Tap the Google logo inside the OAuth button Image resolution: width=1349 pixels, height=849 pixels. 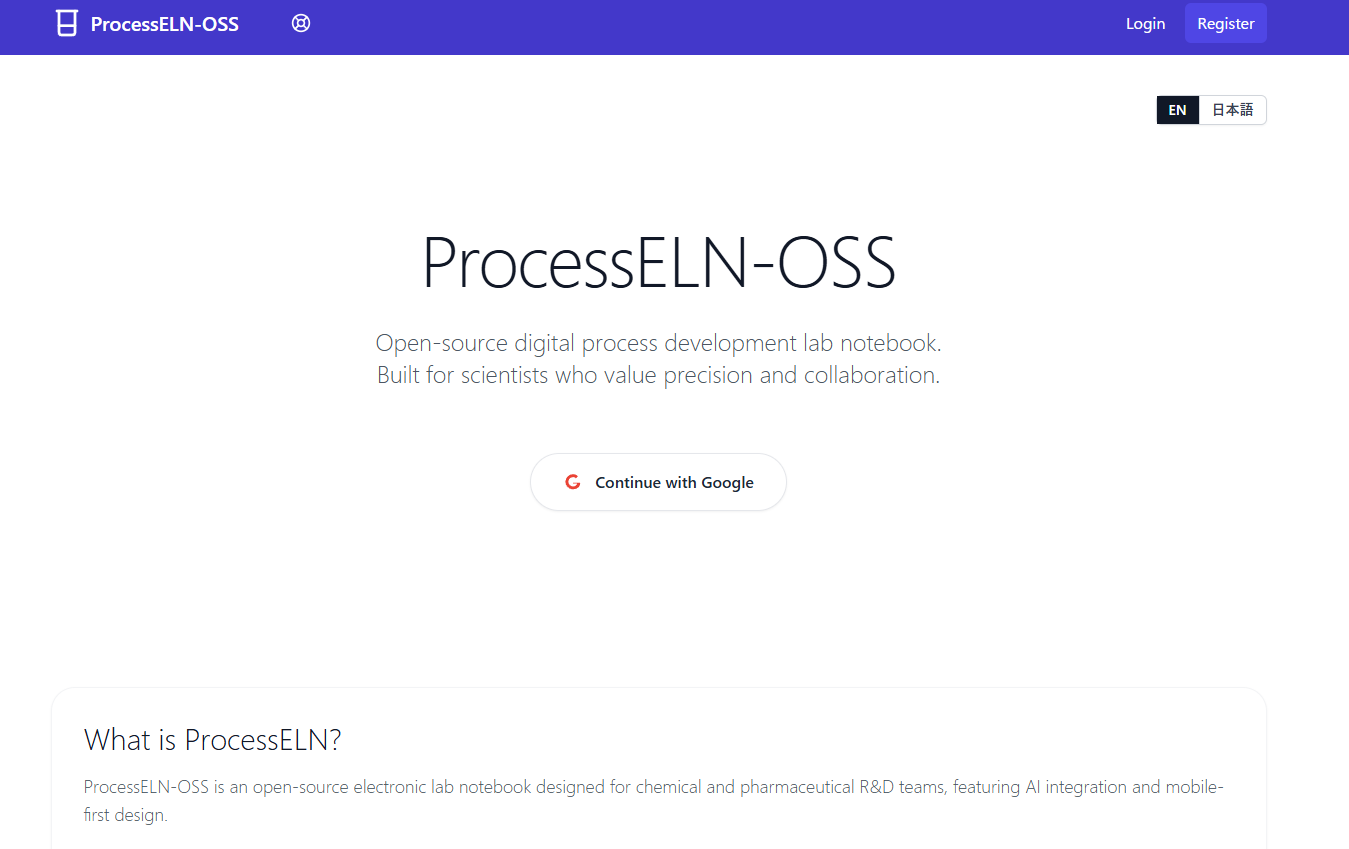[572, 481]
